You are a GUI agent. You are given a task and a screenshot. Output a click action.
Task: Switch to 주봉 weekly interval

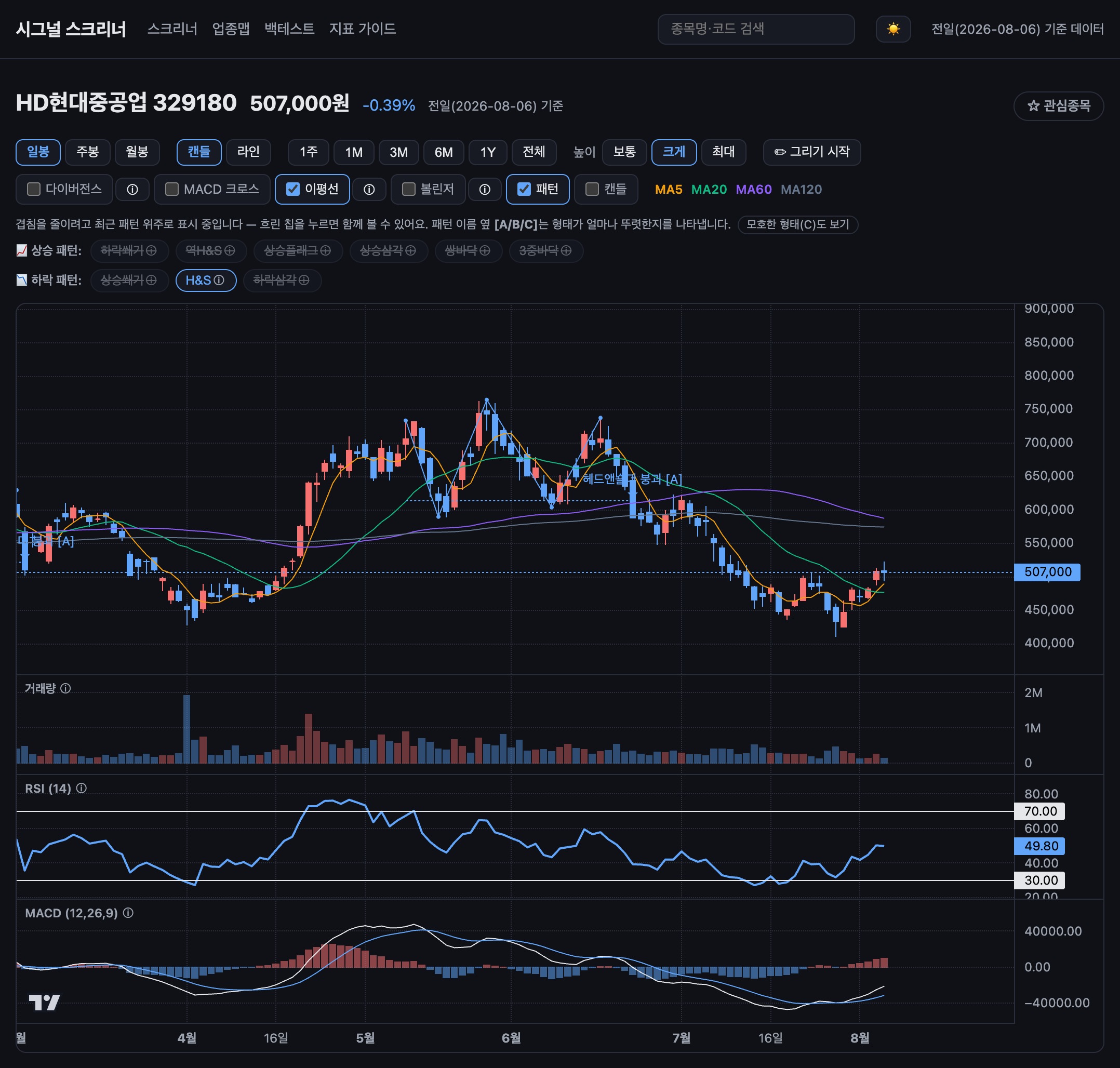[x=88, y=152]
